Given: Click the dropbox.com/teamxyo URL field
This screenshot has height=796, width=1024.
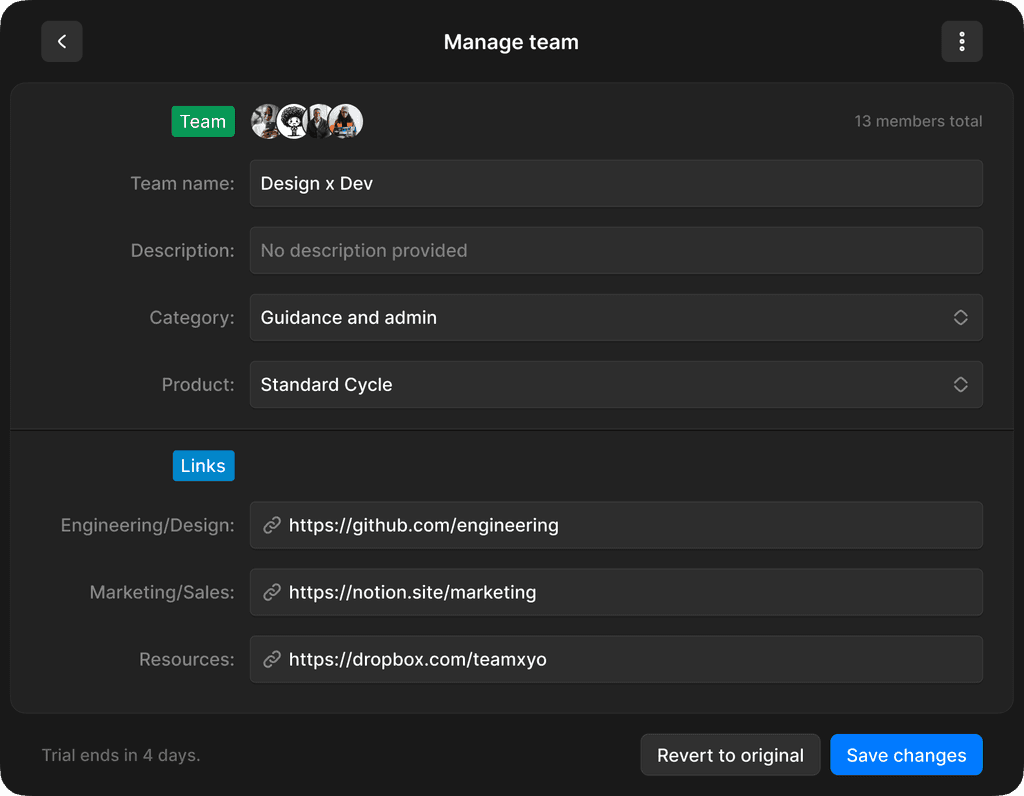Looking at the screenshot, I should click(616, 660).
